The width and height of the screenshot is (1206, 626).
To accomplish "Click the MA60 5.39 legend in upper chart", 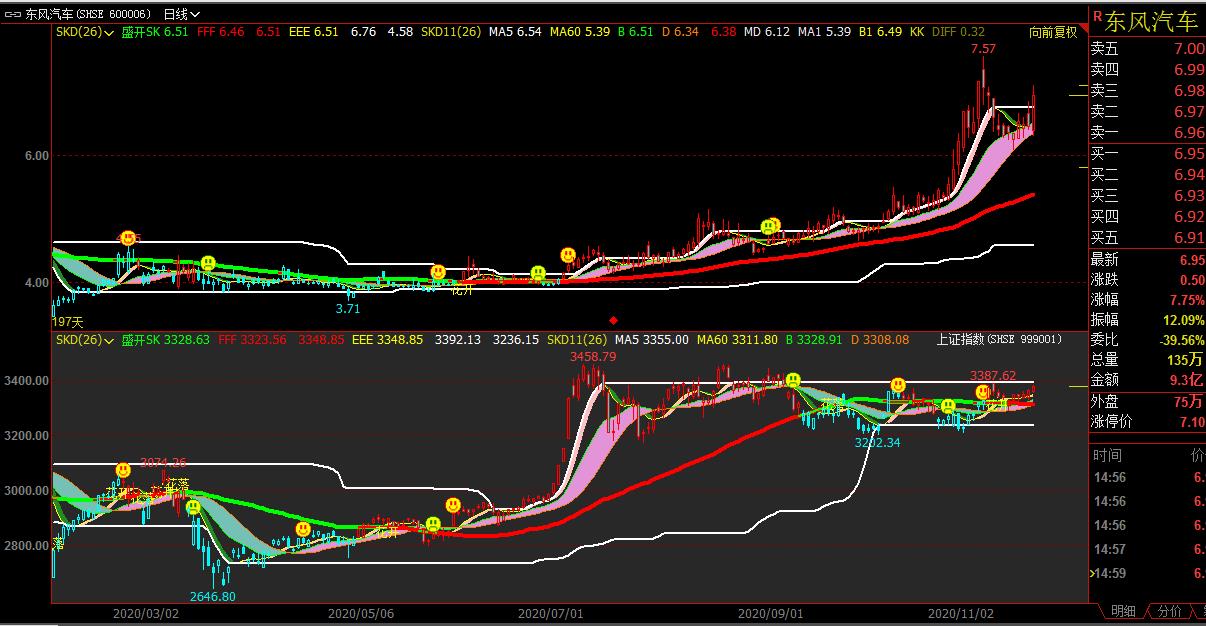I will 580,32.
